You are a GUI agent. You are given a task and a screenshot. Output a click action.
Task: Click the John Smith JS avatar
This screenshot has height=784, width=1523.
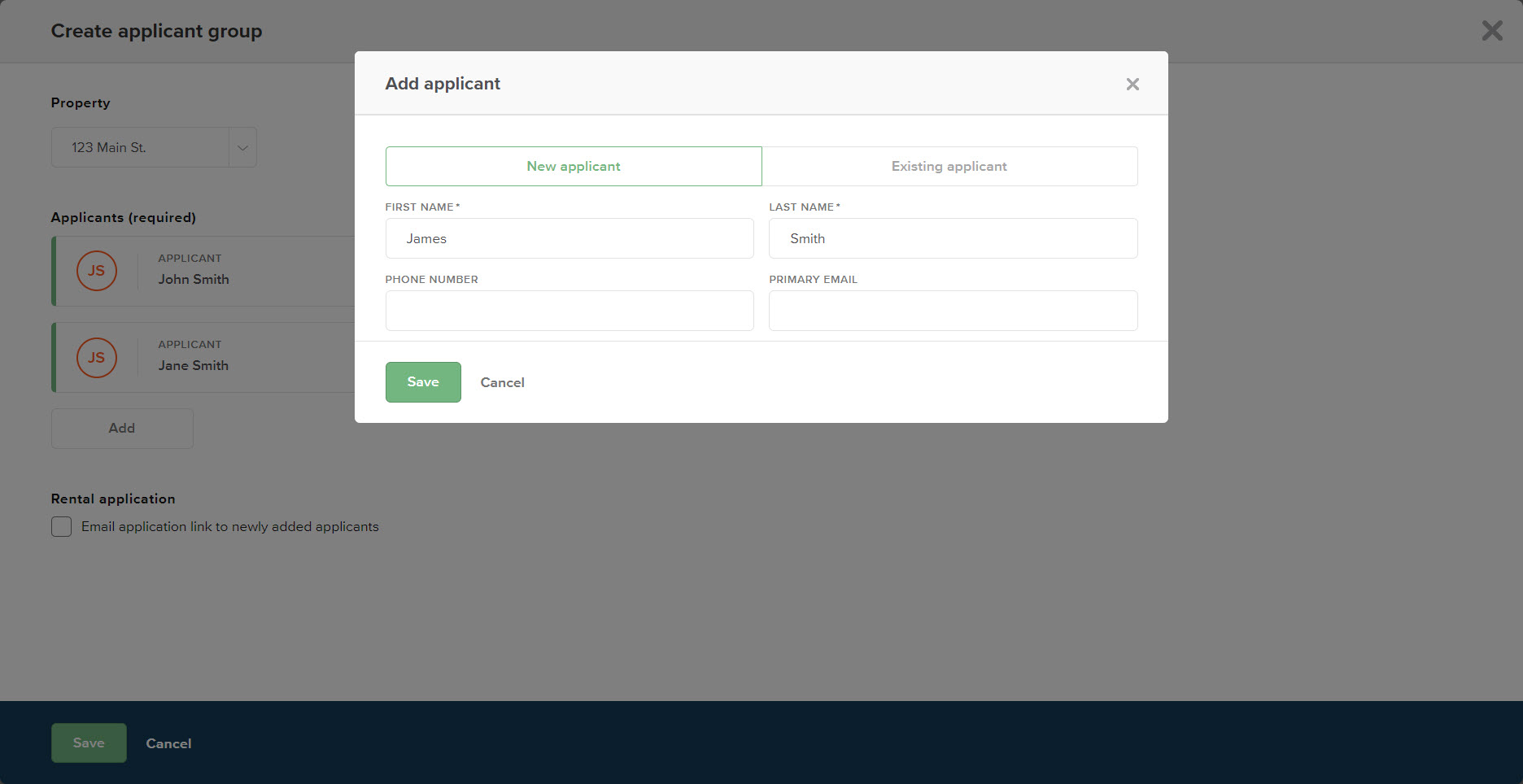click(97, 271)
